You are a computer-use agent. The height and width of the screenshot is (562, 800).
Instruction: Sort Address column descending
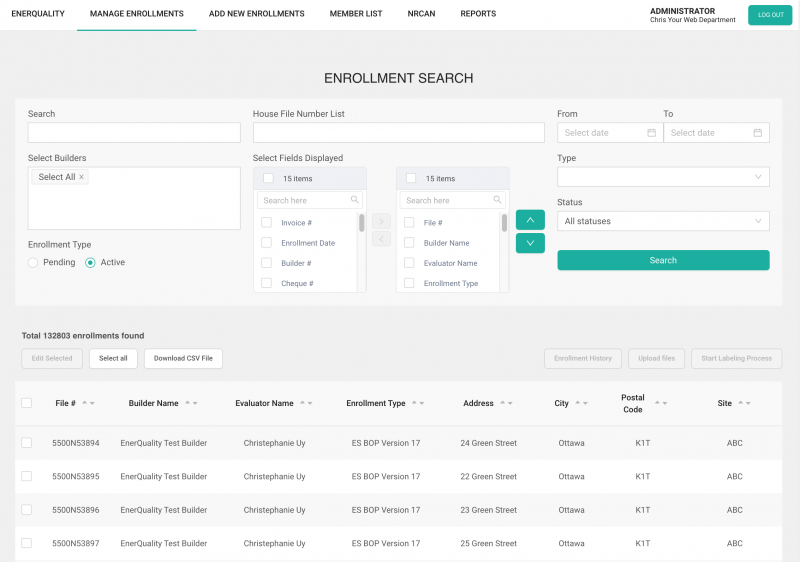tap(510, 403)
